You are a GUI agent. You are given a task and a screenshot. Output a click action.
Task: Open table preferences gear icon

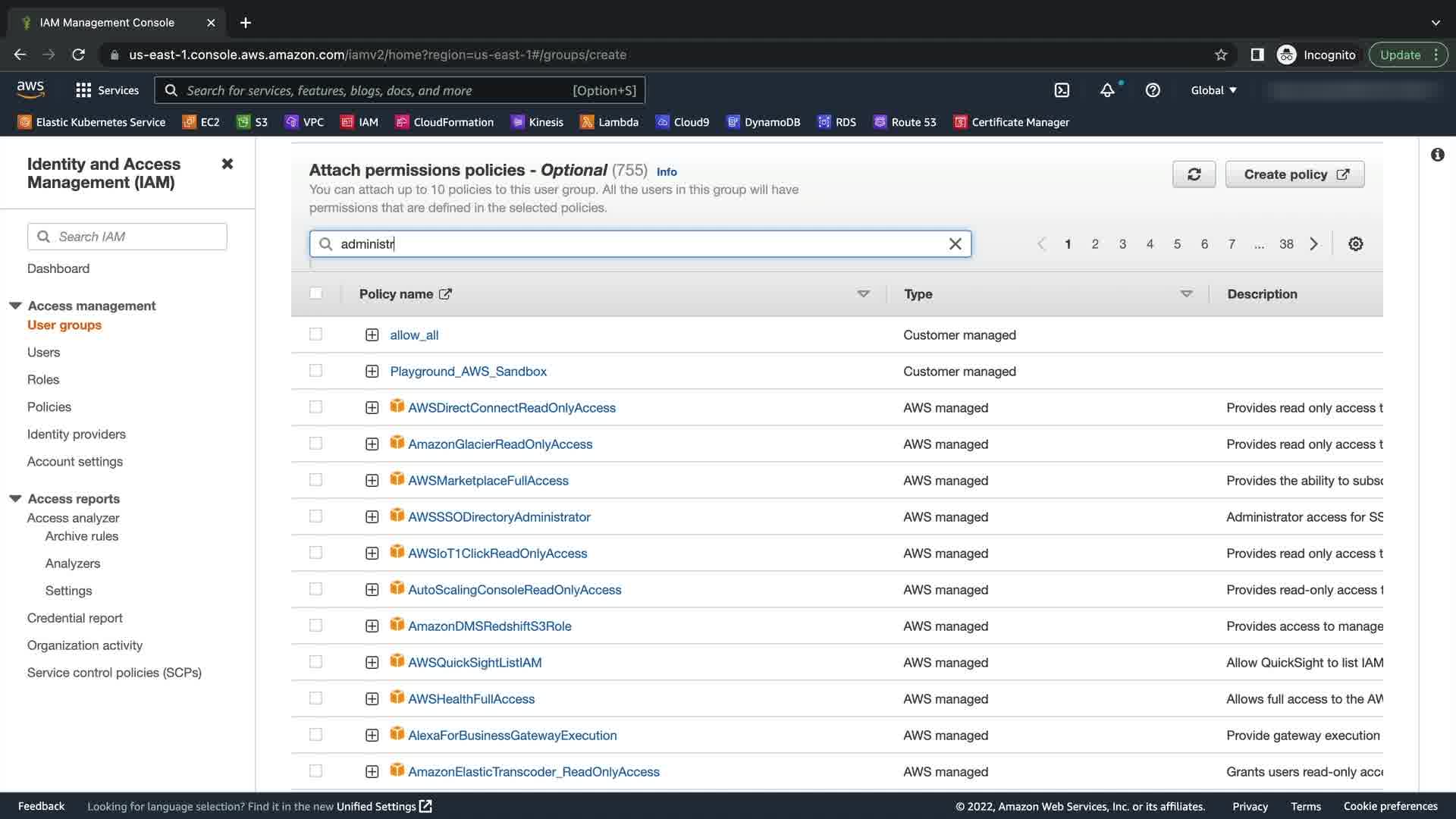point(1356,244)
